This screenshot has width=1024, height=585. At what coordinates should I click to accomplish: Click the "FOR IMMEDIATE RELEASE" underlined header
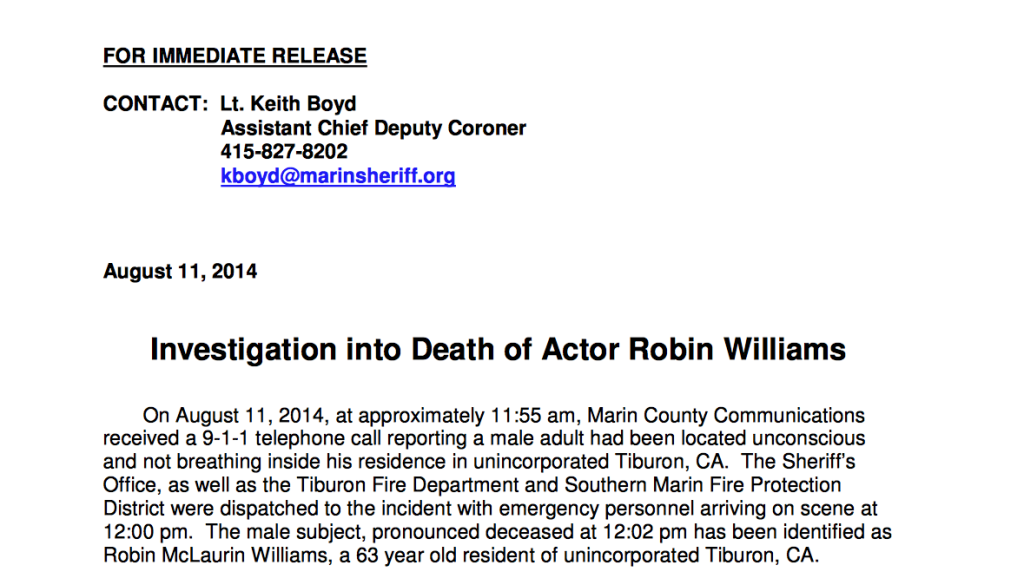coord(235,56)
